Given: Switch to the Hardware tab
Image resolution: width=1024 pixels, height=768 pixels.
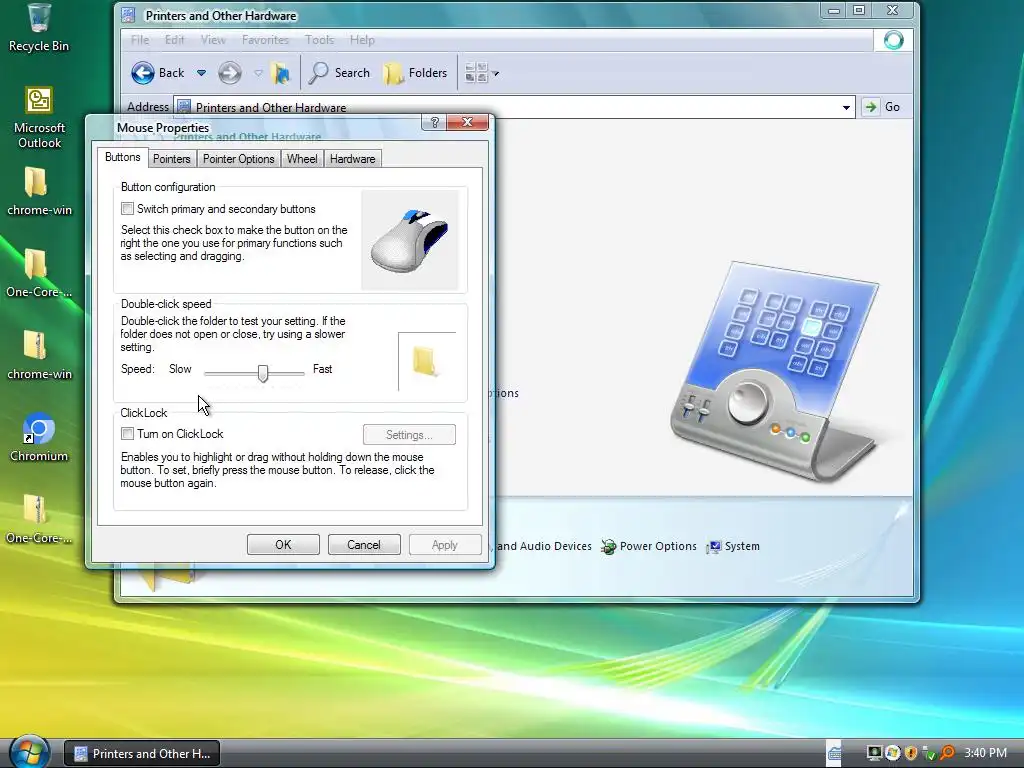Looking at the screenshot, I should coord(353,159).
